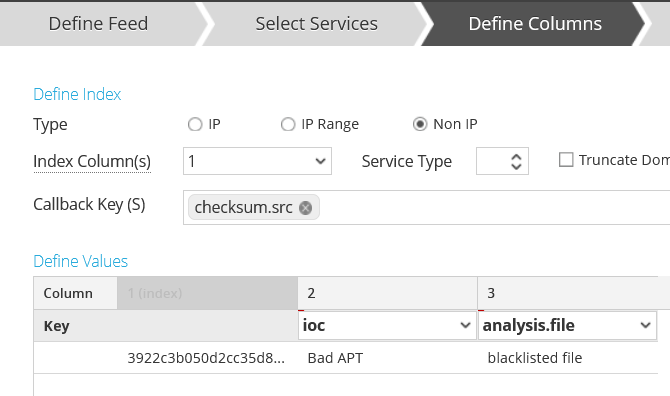
Task: Remove the checksum.src callback key tag
Action: coord(305,208)
